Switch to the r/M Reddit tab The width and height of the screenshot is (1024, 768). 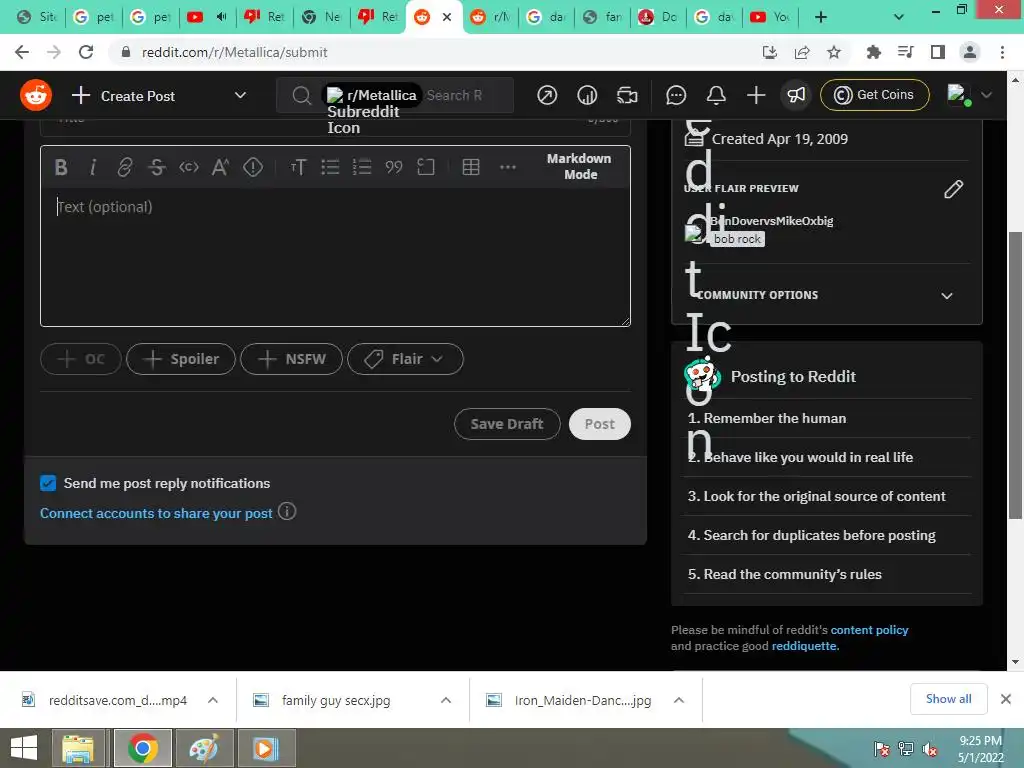pos(490,17)
